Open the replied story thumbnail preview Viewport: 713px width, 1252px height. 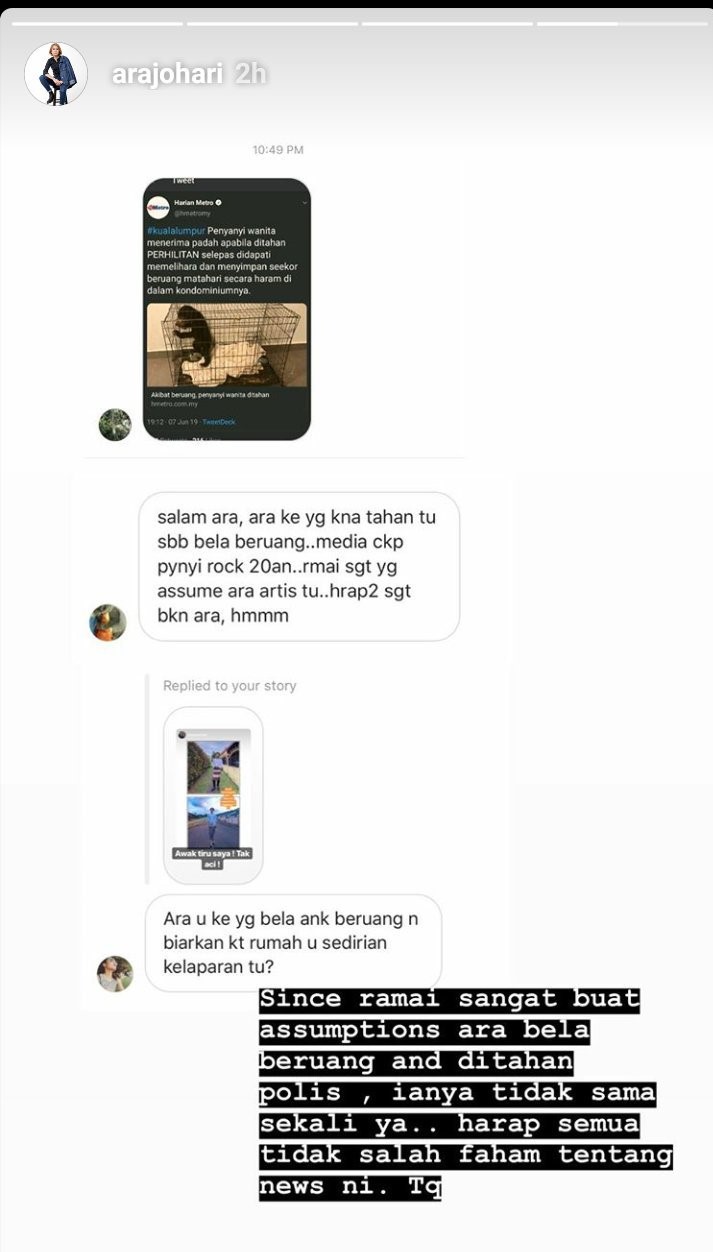pyautogui.click(x=213, y=795)
